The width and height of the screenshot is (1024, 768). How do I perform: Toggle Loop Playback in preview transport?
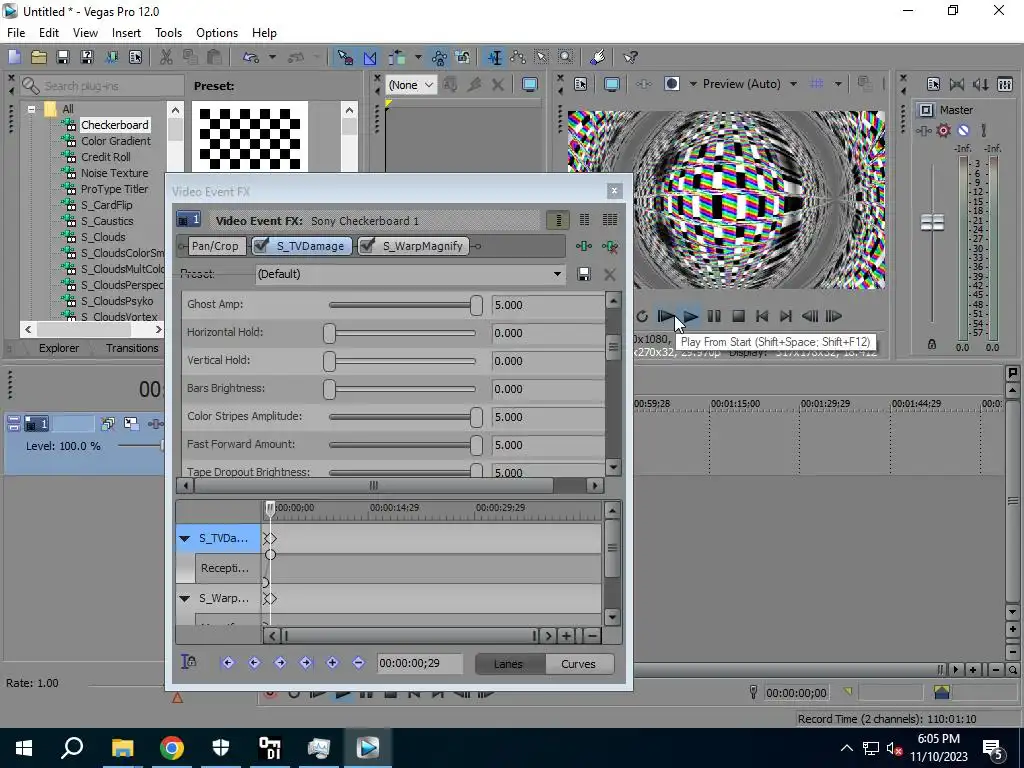coord(642,317)
